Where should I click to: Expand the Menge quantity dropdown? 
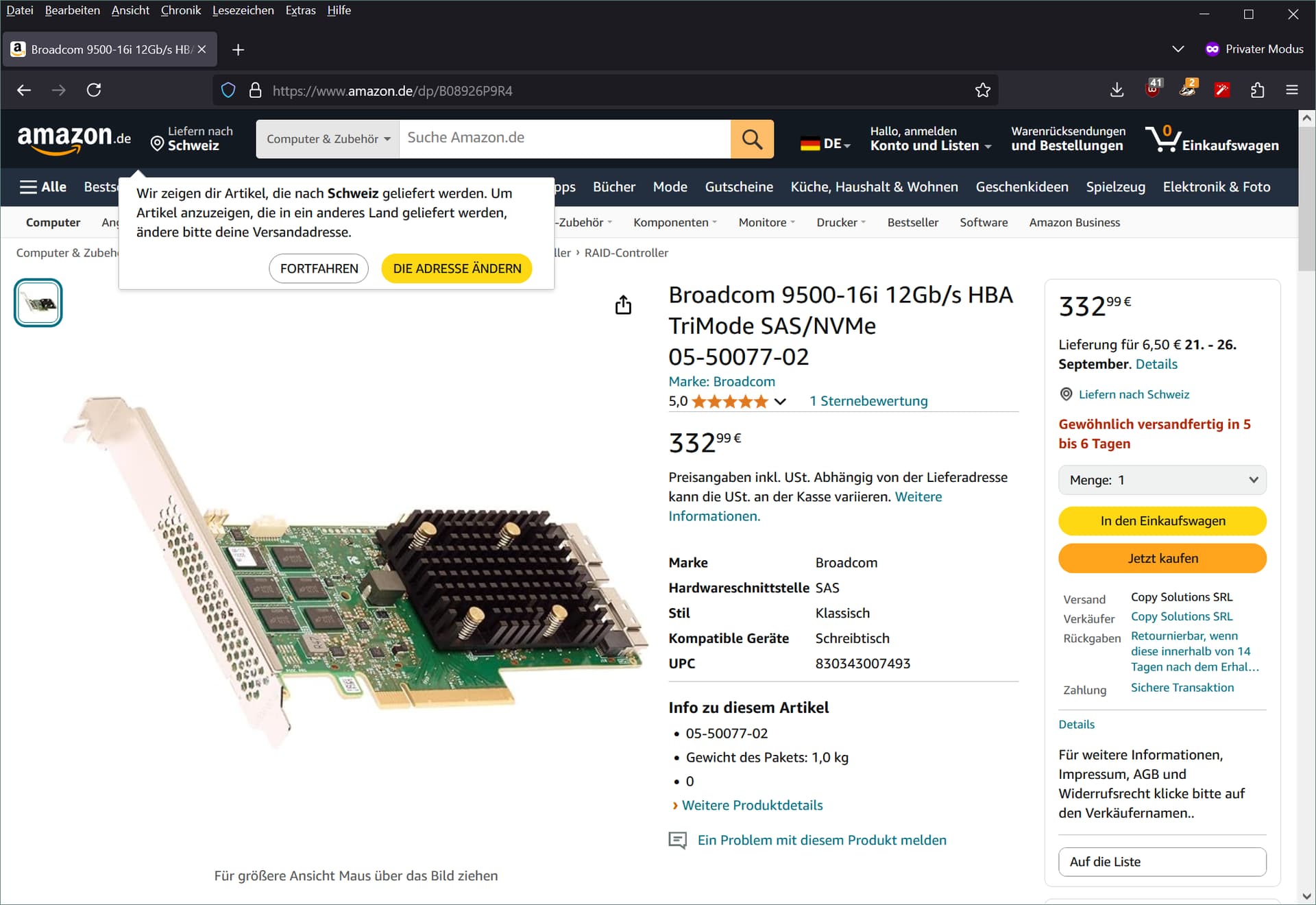[x=1162, y=480]
